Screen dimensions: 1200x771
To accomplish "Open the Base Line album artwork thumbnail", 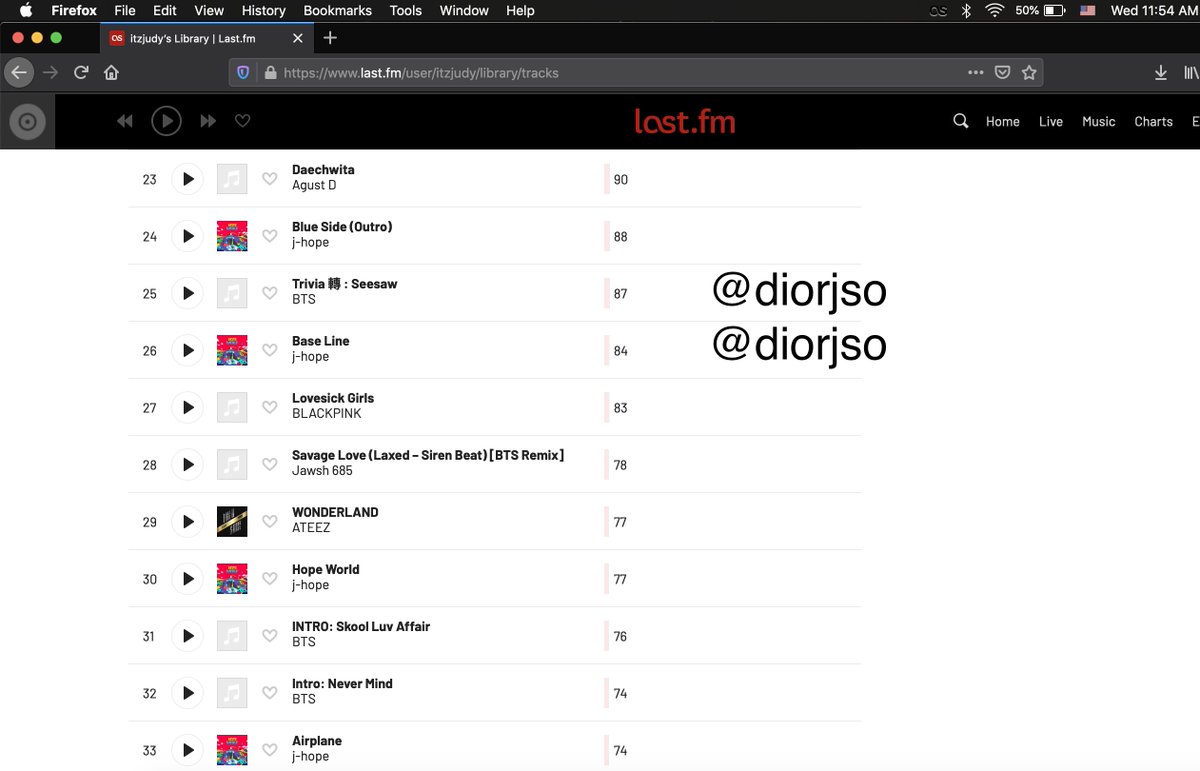I will [232, 350].
